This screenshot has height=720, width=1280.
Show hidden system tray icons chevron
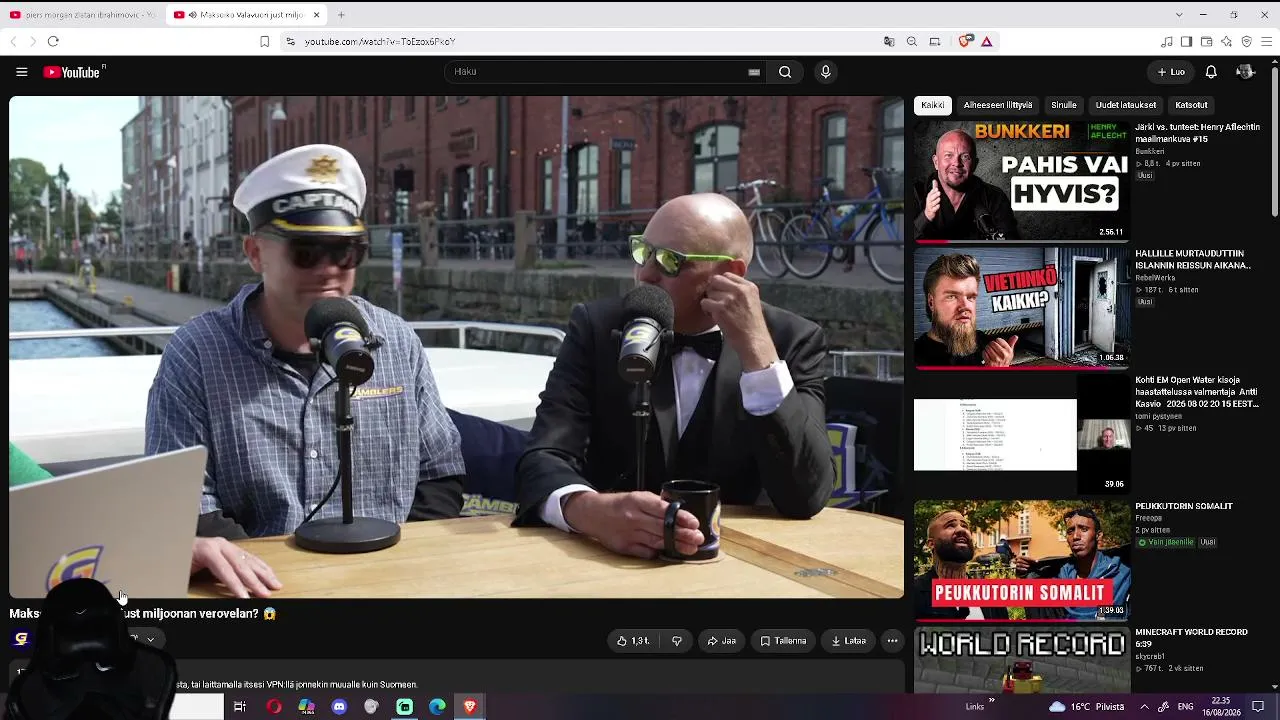1144,707
